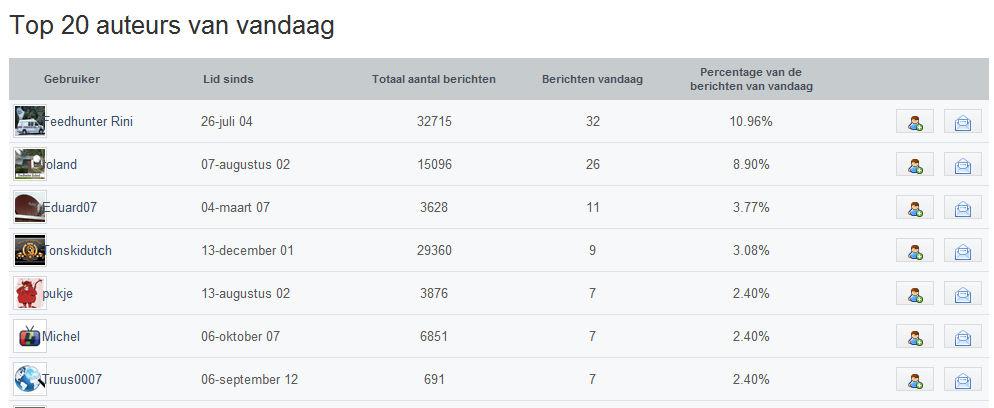This screenshot has height=408, width=994.
Task: Send a message to Tonskidutch
Action: click(962, 250)
